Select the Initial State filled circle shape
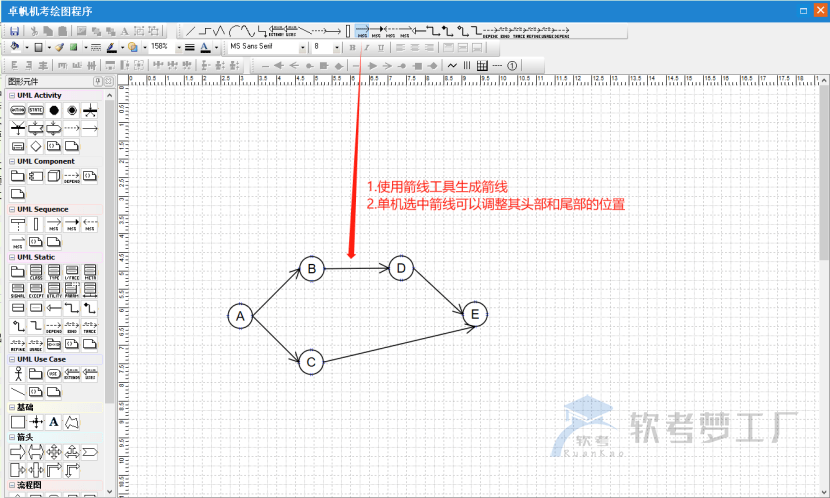This screenshot has width=830, height=498. (x=54, y=109)
